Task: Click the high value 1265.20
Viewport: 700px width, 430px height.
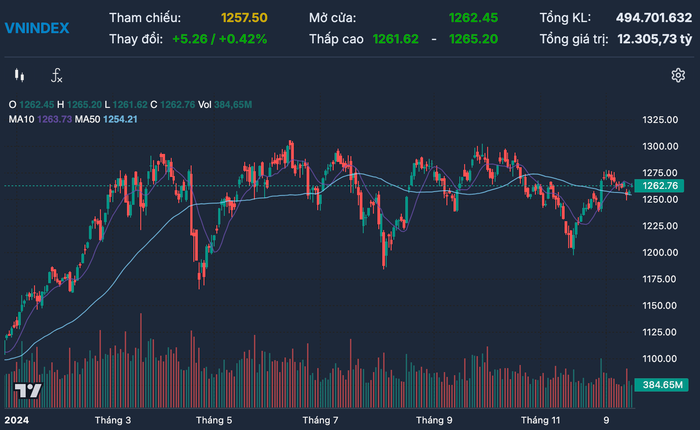Action: (474, 39)
